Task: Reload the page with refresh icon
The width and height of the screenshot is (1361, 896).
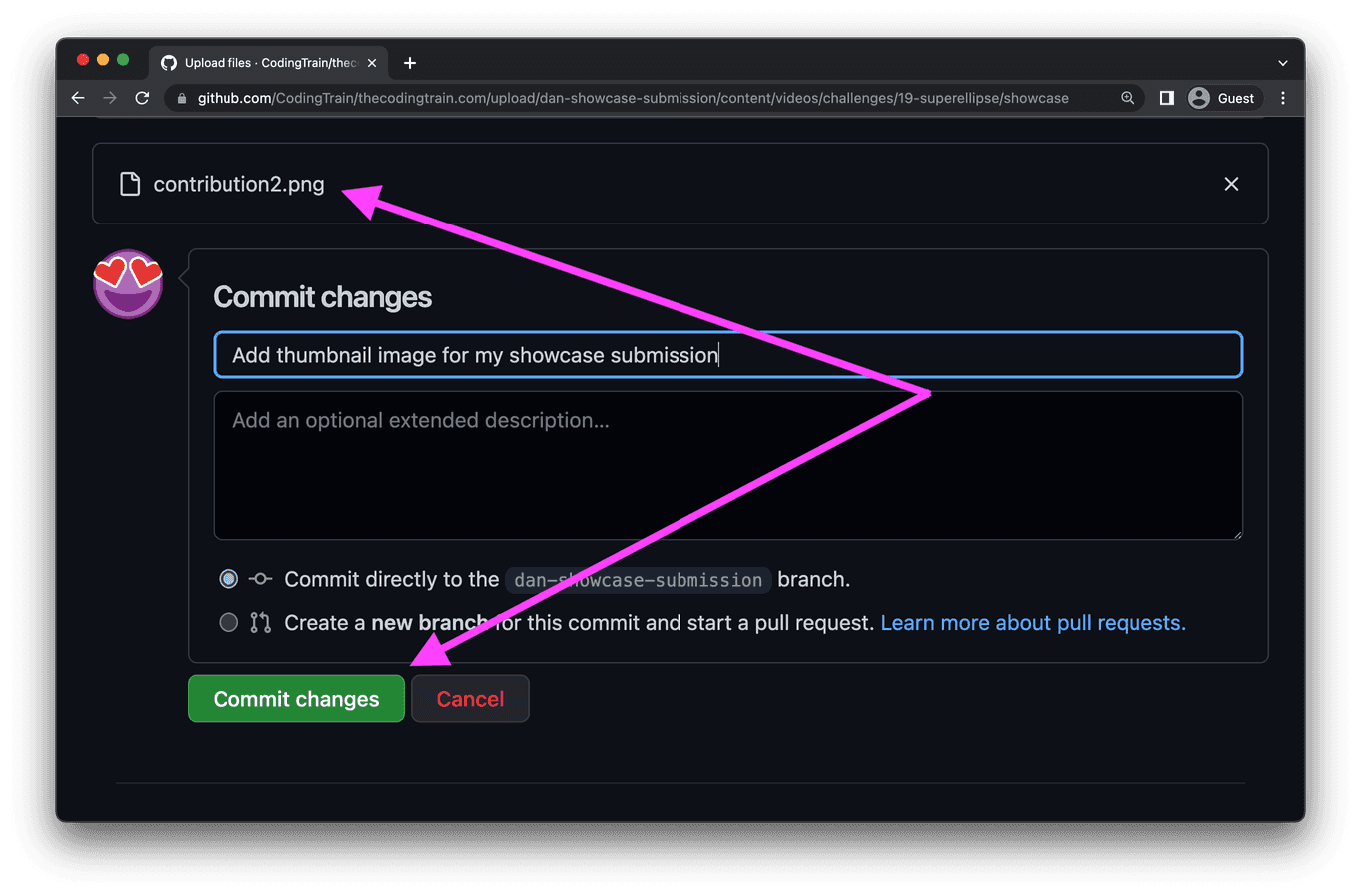Action: (x=142, y=98)
